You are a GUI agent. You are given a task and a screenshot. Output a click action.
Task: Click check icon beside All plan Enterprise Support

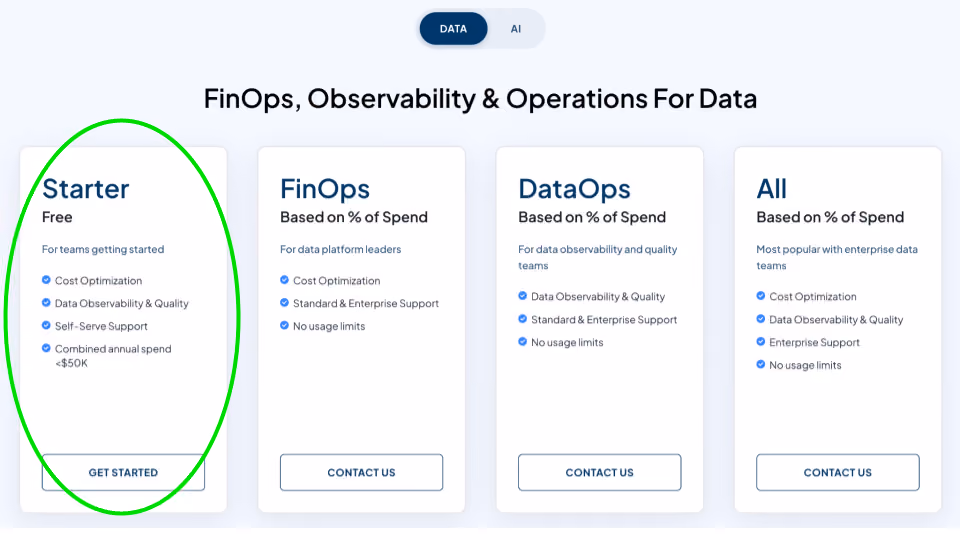point(760,342)
